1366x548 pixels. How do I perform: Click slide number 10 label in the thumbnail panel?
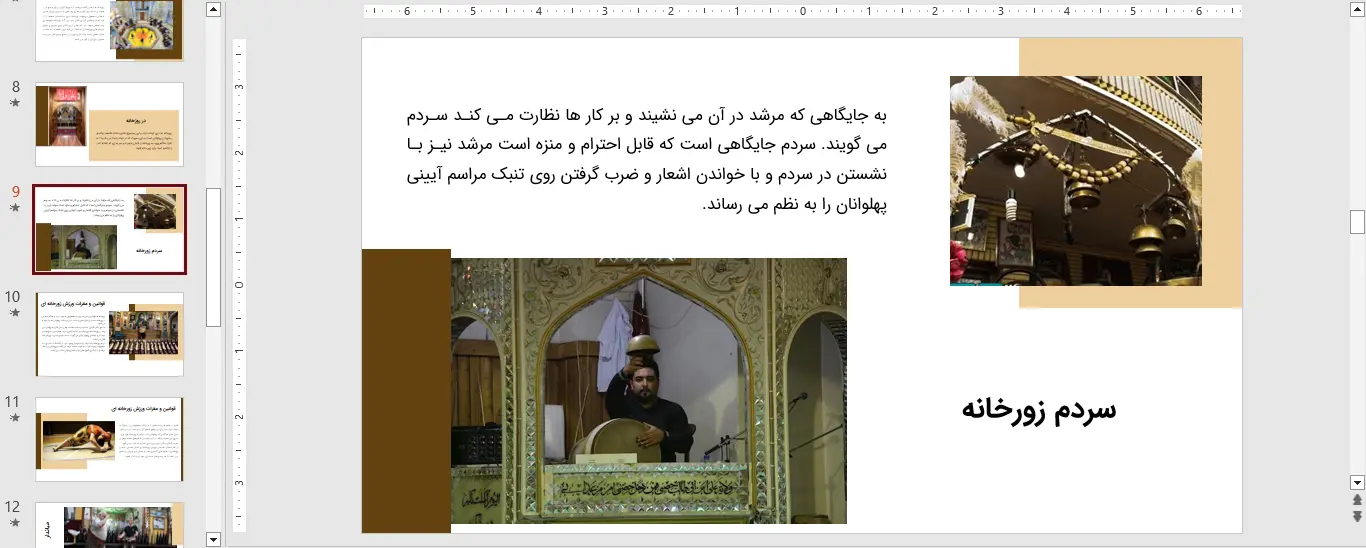[x=13, y=296]
